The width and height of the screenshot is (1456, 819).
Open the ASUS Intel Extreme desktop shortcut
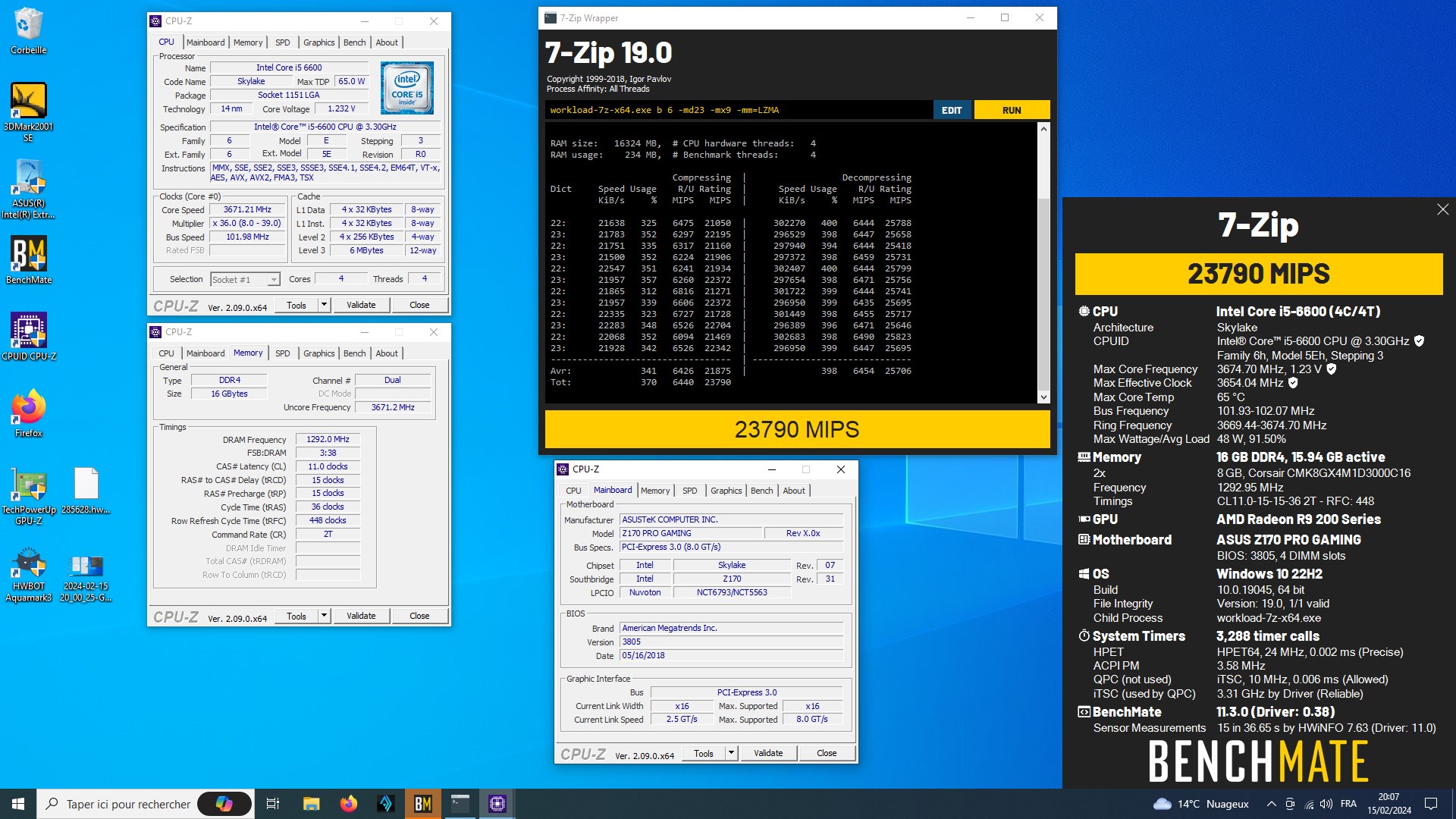[28, 190]
